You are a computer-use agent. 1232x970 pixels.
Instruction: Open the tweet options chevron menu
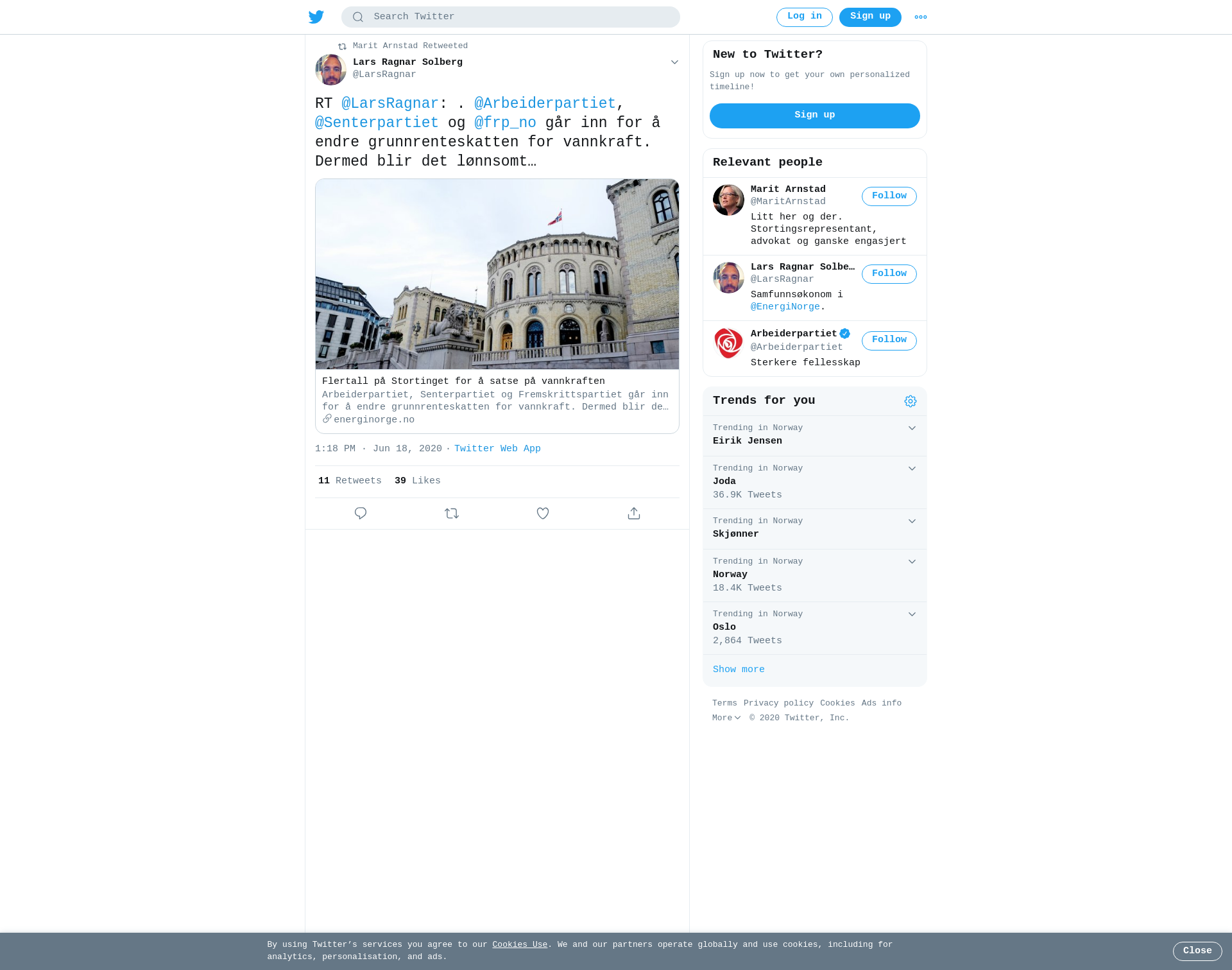click(674, 62)
